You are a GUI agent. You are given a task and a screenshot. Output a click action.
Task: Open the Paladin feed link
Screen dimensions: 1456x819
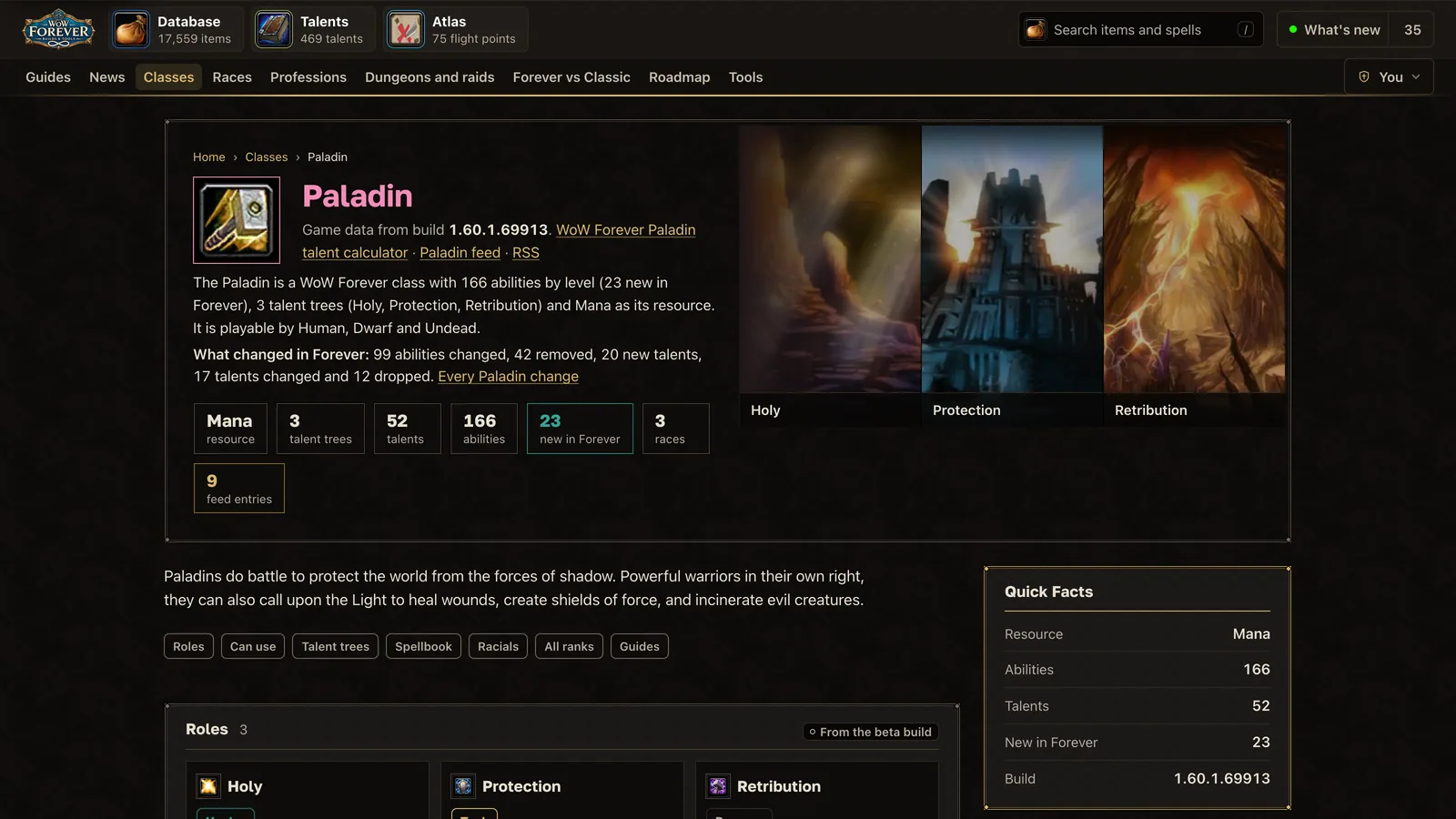[460, 253]
